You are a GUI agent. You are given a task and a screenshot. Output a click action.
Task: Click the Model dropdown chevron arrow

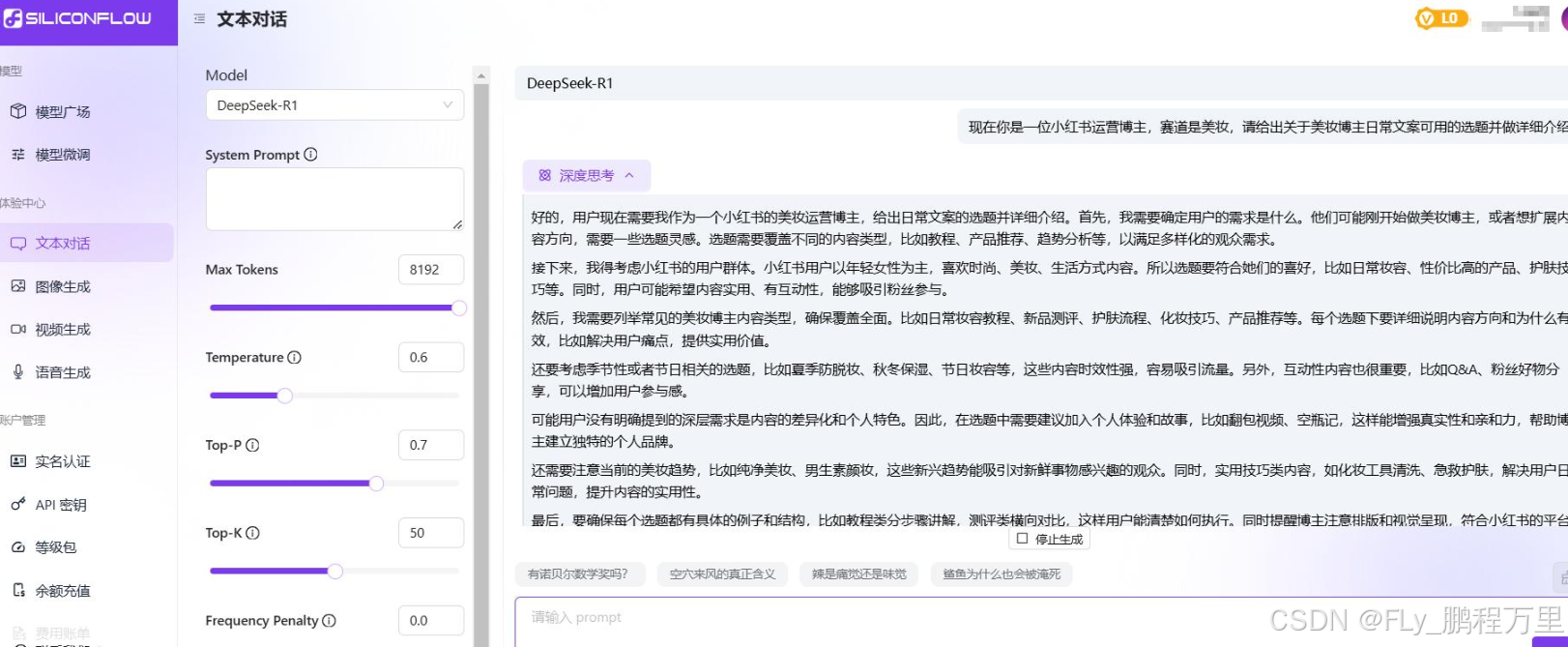[x=448, y=105]
